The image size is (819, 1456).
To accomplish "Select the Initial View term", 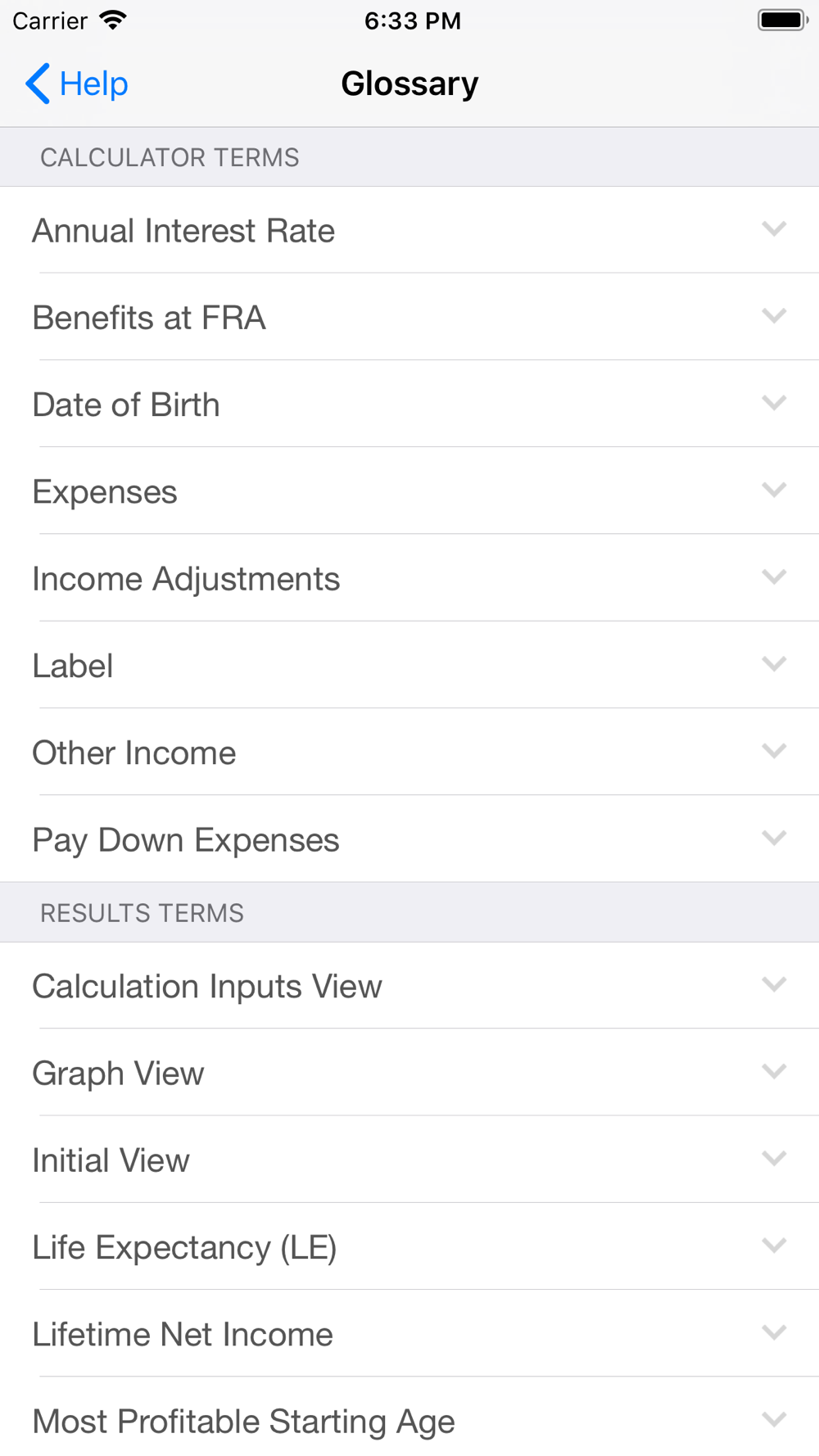I will (x=111, y=1160).
